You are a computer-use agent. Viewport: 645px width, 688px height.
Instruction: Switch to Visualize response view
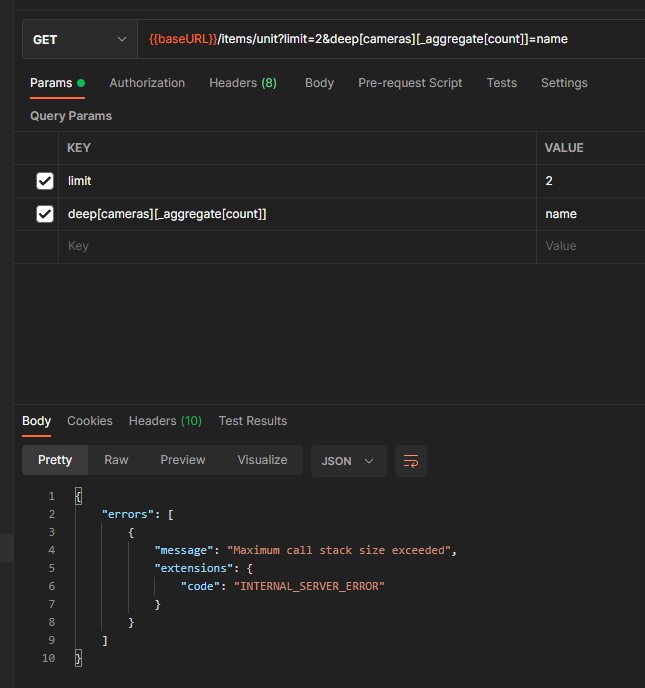[x=262, y=460]
